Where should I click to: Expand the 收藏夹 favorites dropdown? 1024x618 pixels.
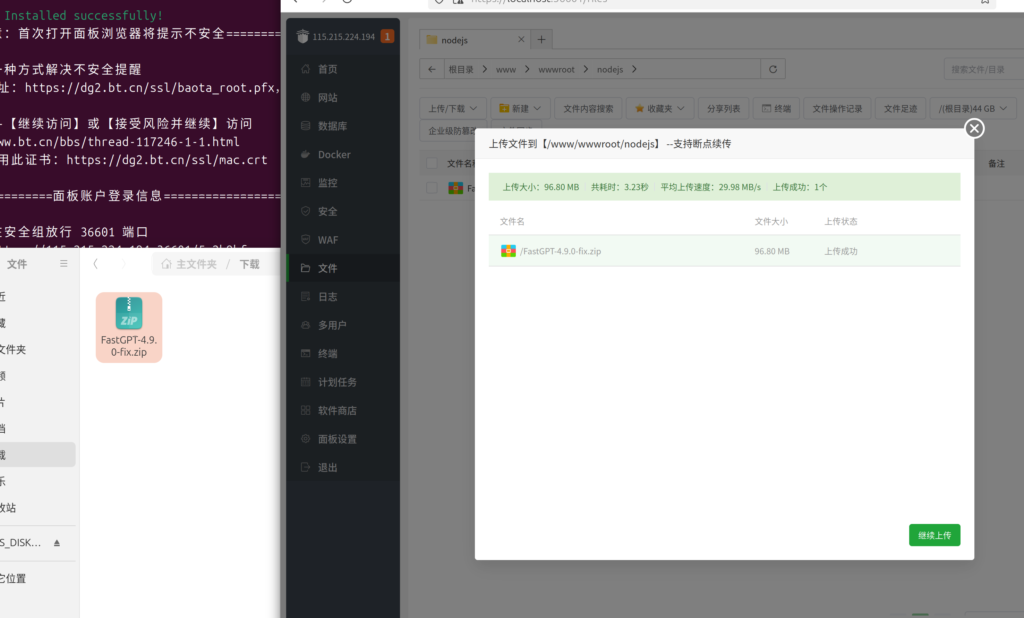click(x=660, y=108)
